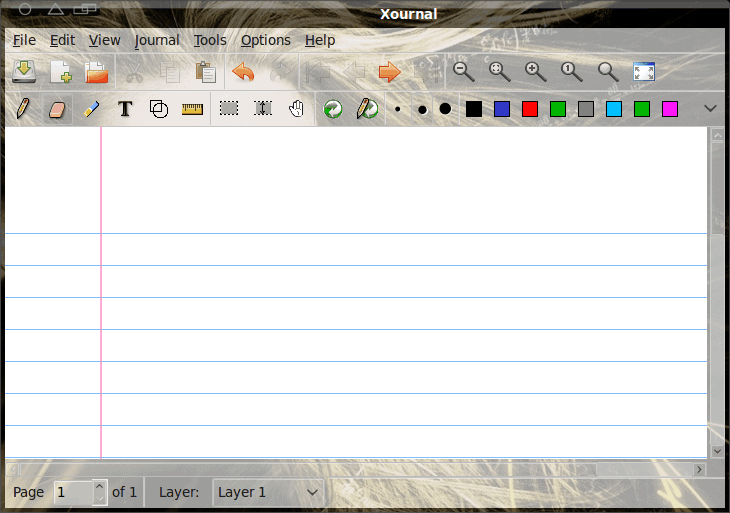This screenshot has height=513, width=730.
Task: Toggle fullscreen mode icon
Action: (x=644, y=72)
